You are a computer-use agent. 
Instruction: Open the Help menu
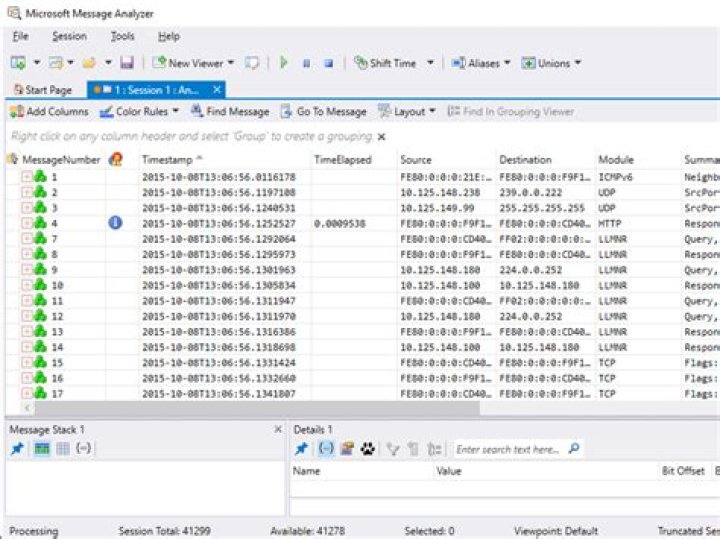tap(169, 36)
